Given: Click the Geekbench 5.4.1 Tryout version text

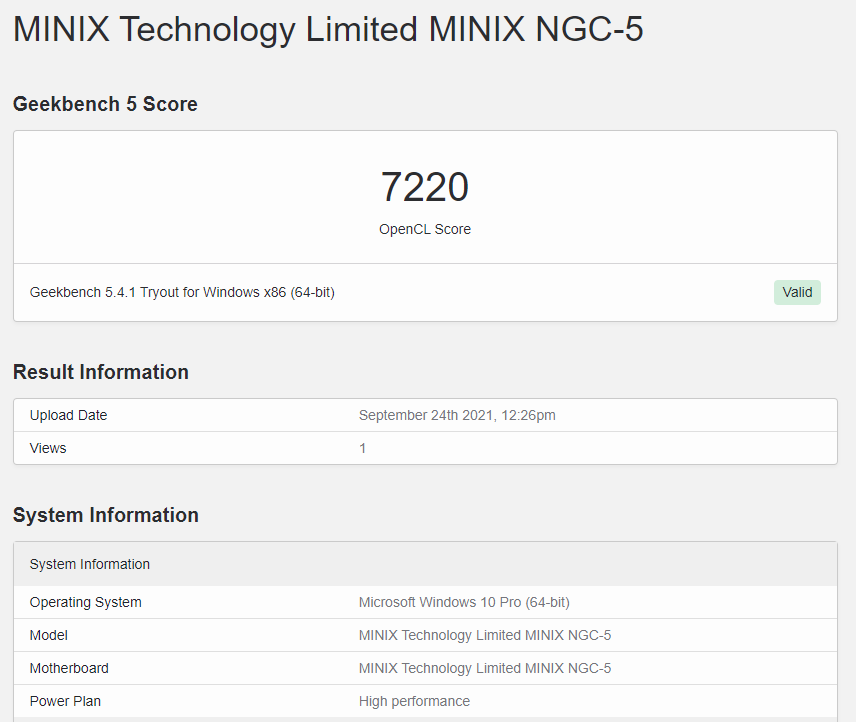Looking at the screenshot, I should point(182,293).
